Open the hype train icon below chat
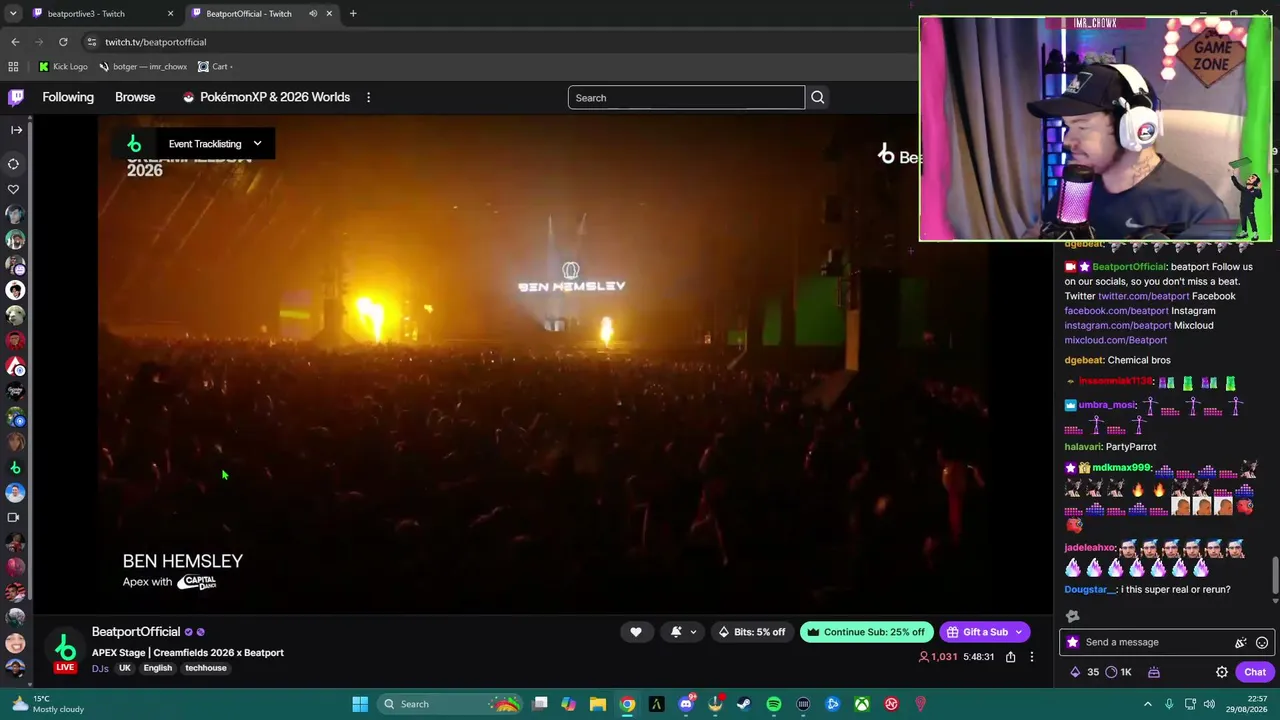 click(x=1153, y=672)
